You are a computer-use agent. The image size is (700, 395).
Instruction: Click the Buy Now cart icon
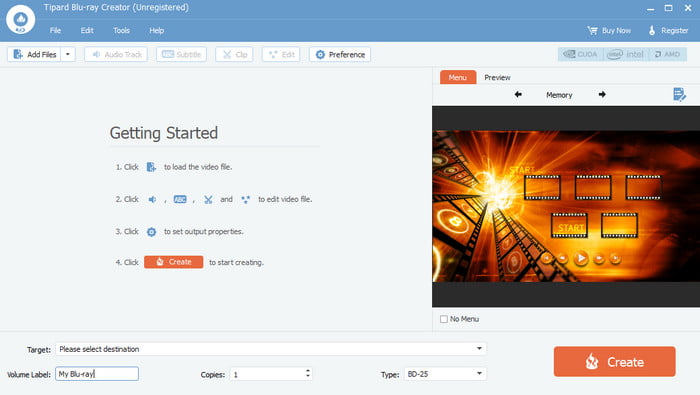(592, 30)
